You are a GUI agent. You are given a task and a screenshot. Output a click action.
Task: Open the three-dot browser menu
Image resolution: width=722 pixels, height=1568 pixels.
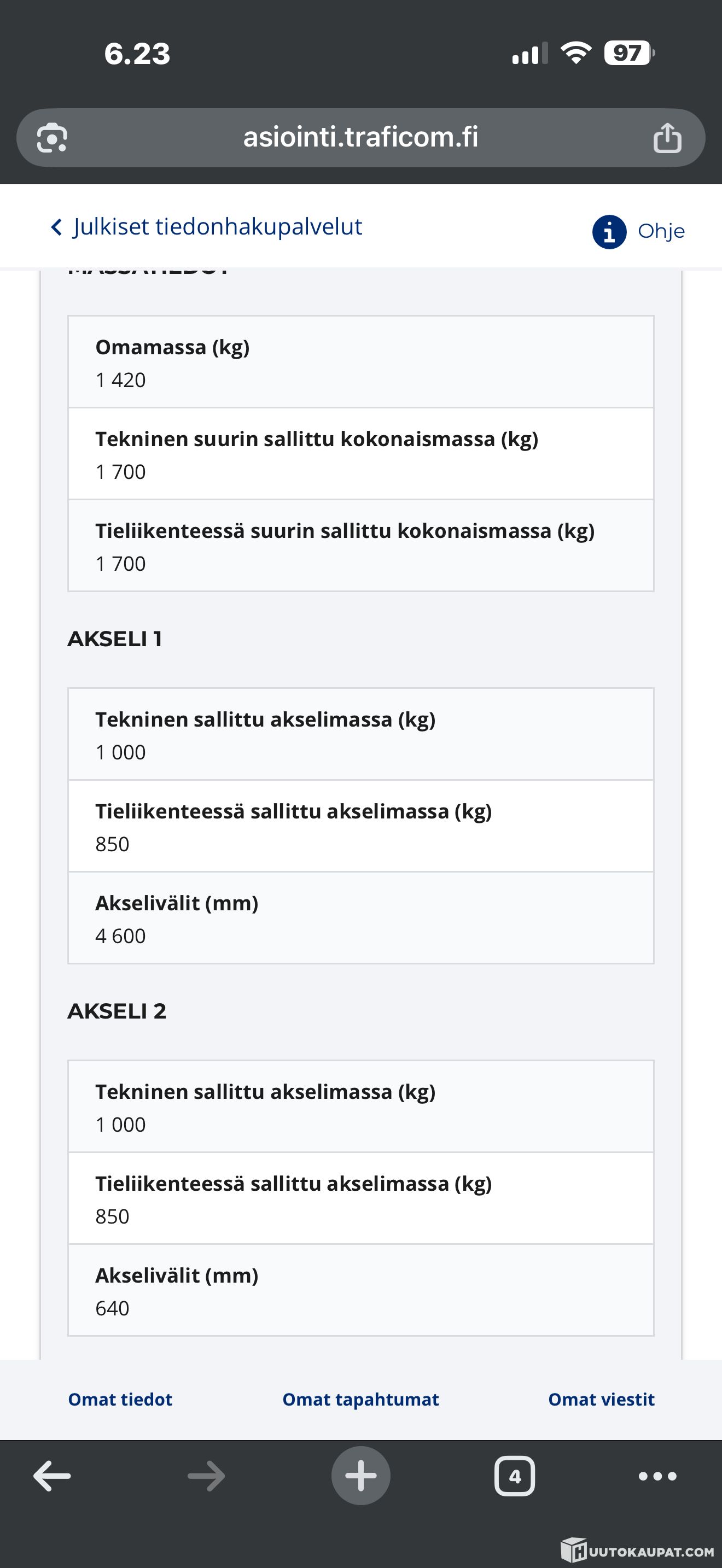[657, 1476]
